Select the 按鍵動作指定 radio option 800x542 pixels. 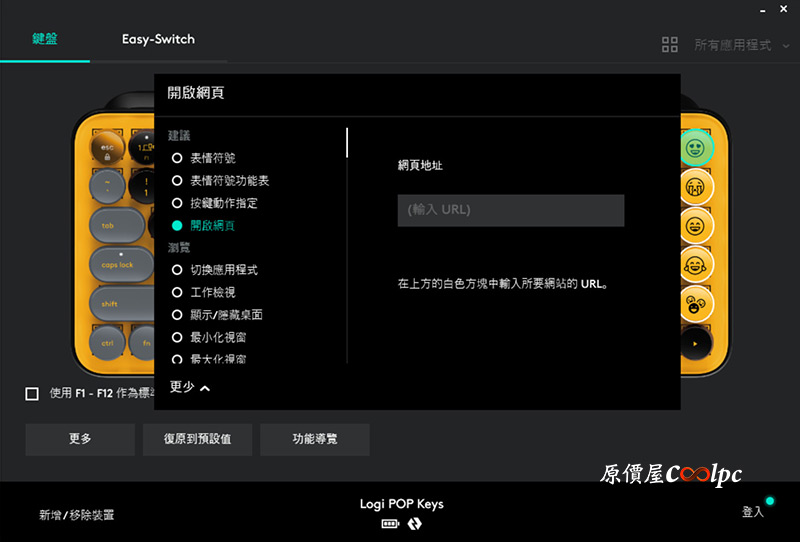[x=177, y=203]
